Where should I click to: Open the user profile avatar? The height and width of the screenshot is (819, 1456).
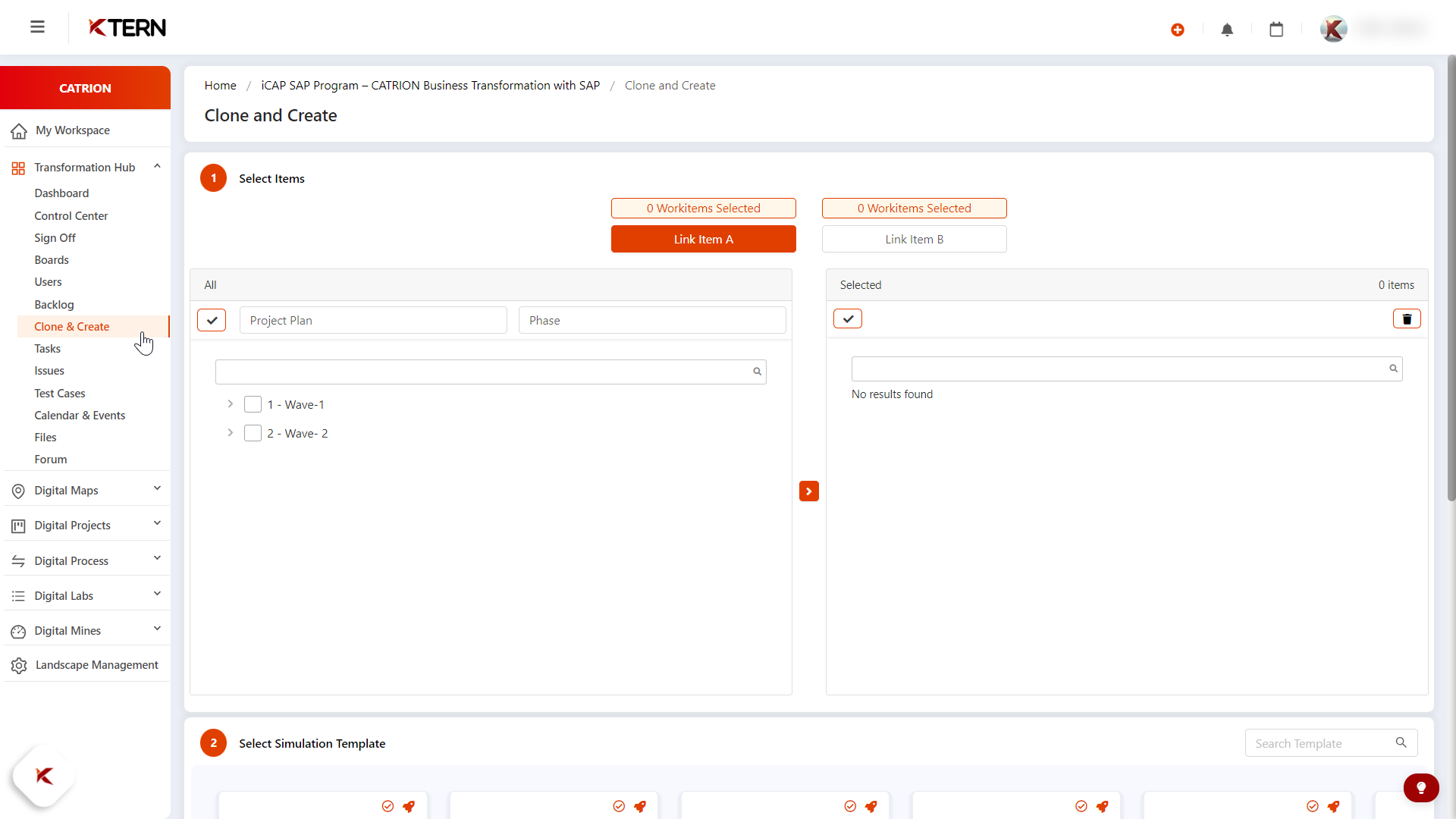coord(1334,29)
